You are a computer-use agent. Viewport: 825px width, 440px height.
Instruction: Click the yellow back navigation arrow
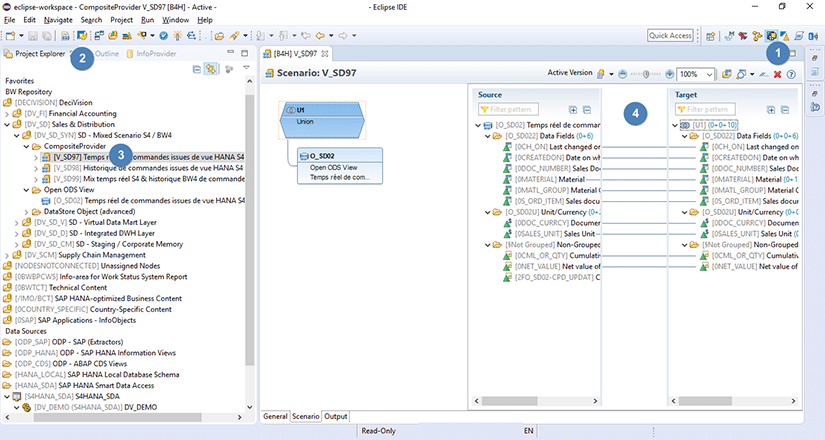pos(319,36)
